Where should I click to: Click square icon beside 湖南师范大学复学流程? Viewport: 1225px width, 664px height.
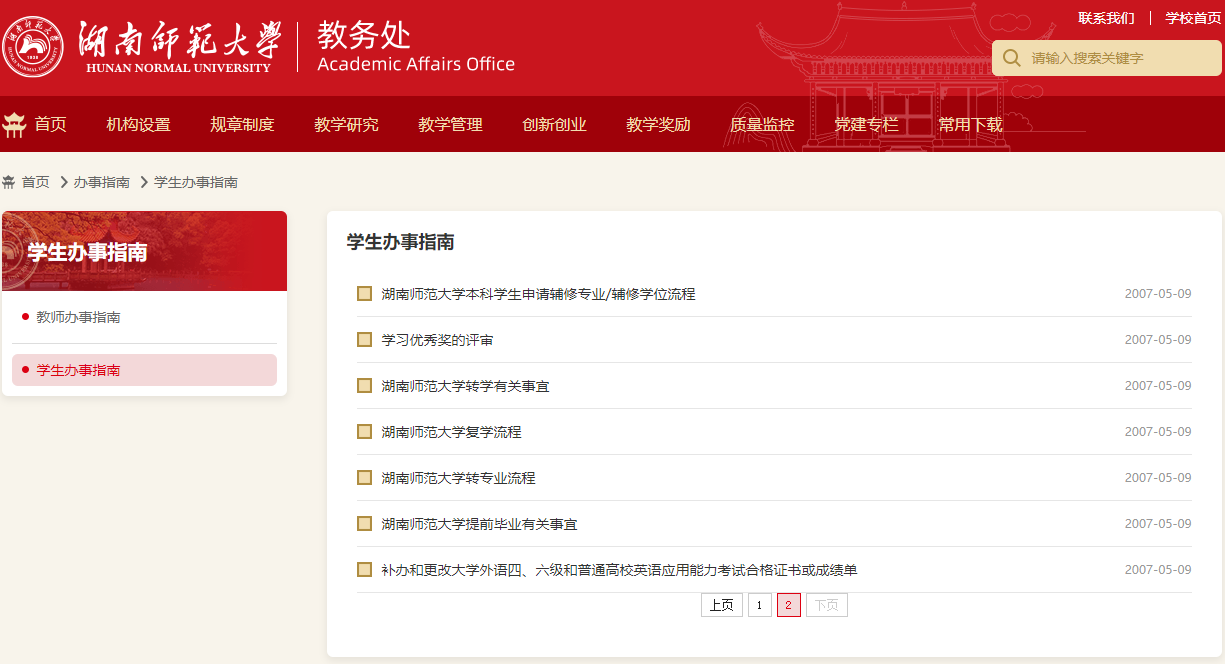pyautogui.click(x=364, y=432)
